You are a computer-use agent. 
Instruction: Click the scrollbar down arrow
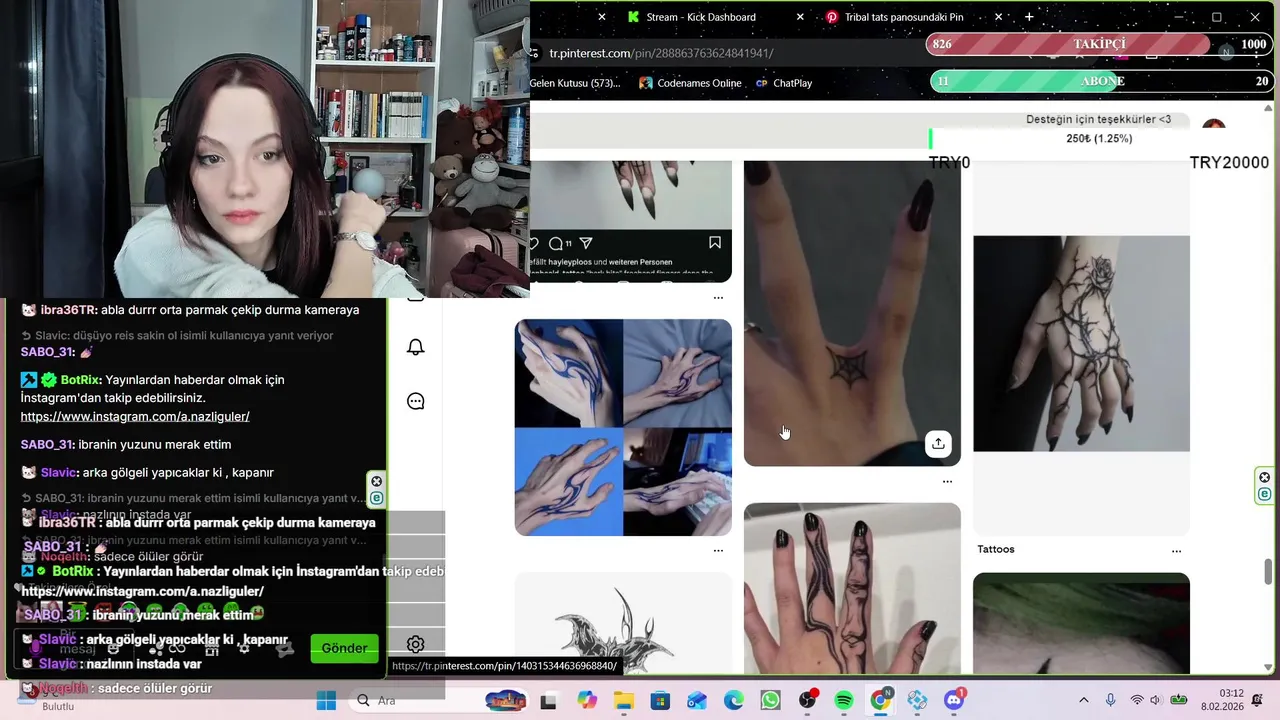(x=1269, y=666)
